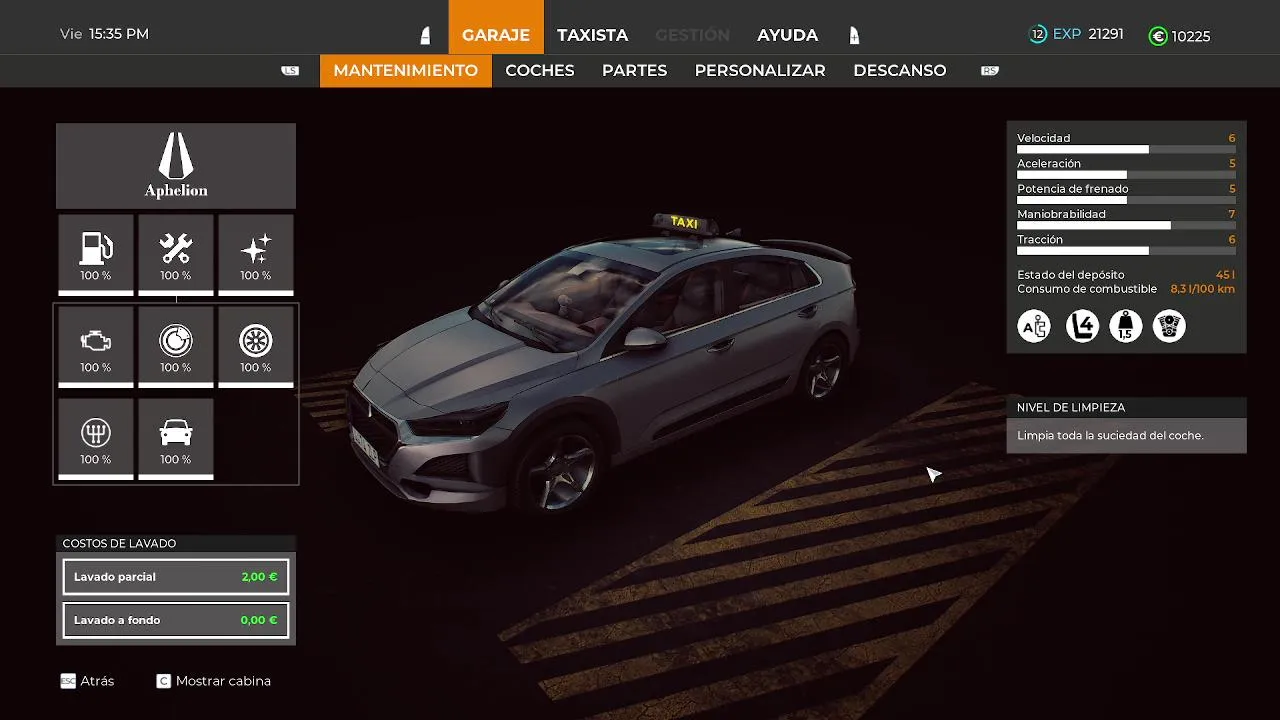
Task: Open the GESTIÓN main tab
Action: (692, 35)
